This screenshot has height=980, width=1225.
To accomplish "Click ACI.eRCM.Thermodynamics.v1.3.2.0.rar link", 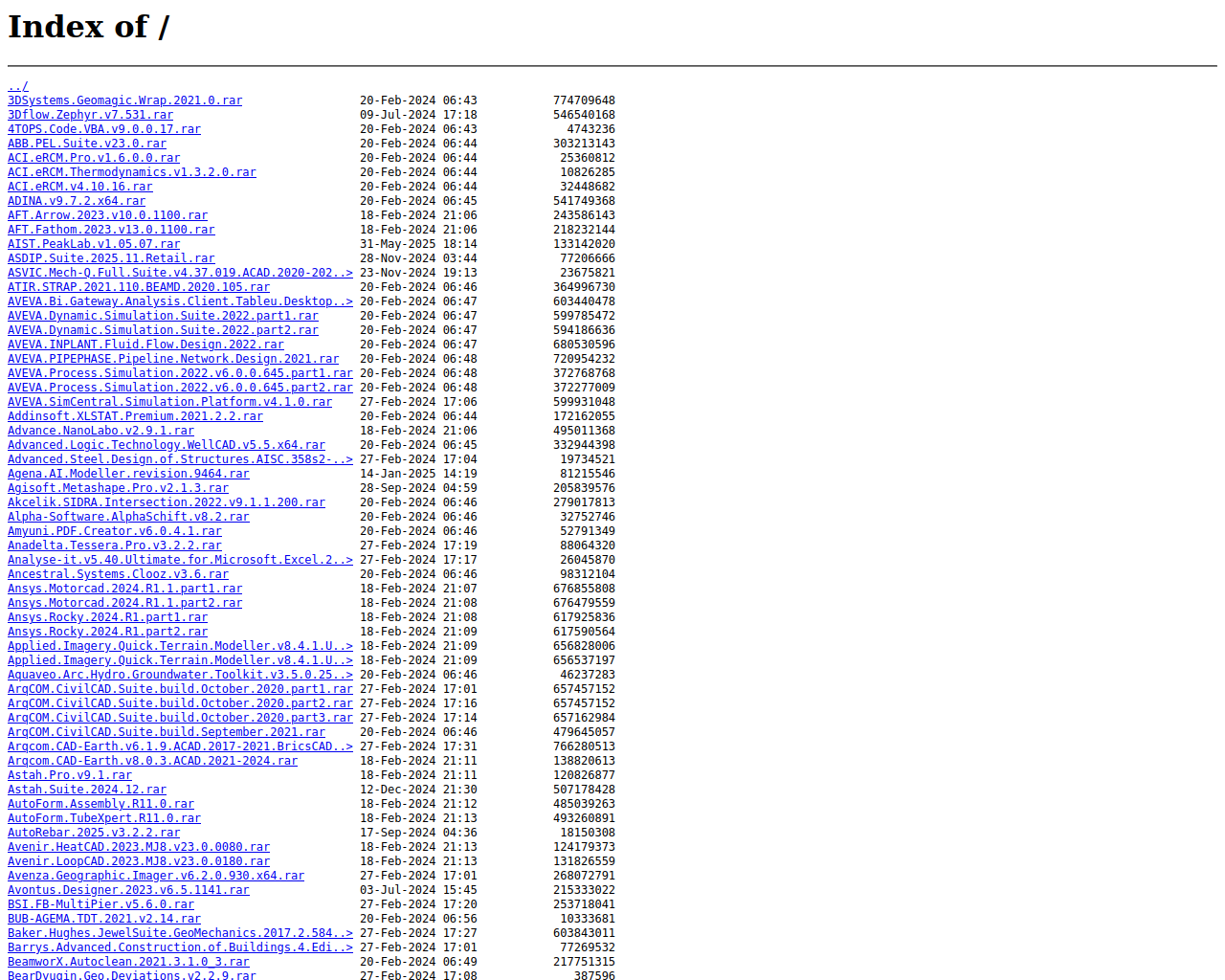I will tap(132, 172).
